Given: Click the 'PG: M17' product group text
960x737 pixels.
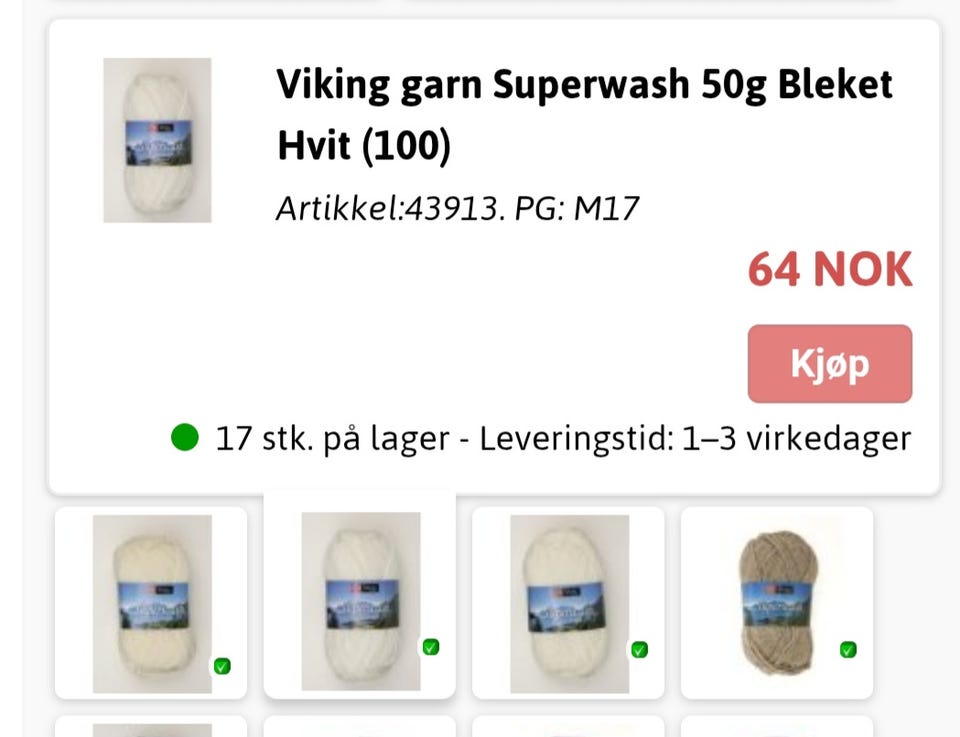Looking at the screenshot, I should pyautogui.click(x=577, y=209).
